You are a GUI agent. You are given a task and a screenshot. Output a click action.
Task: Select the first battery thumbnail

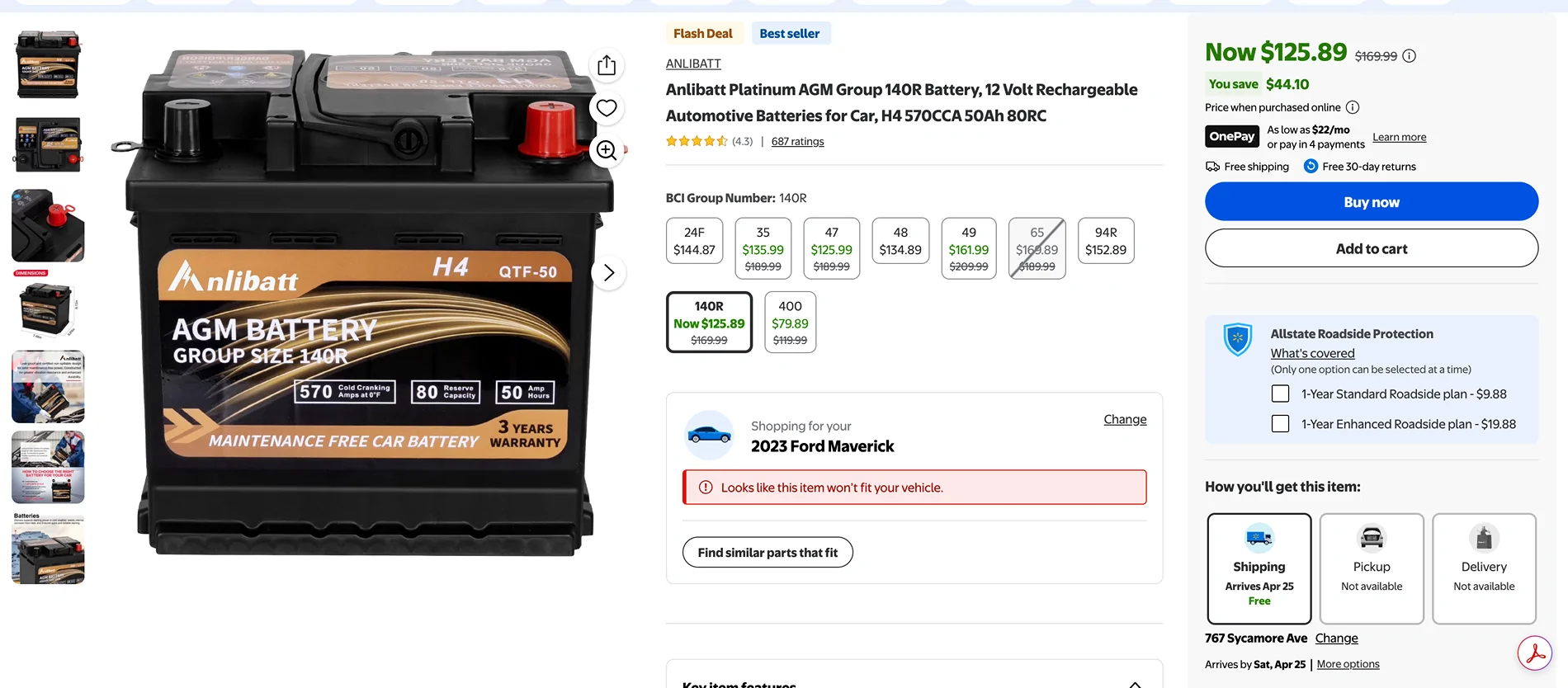point(48,64)
